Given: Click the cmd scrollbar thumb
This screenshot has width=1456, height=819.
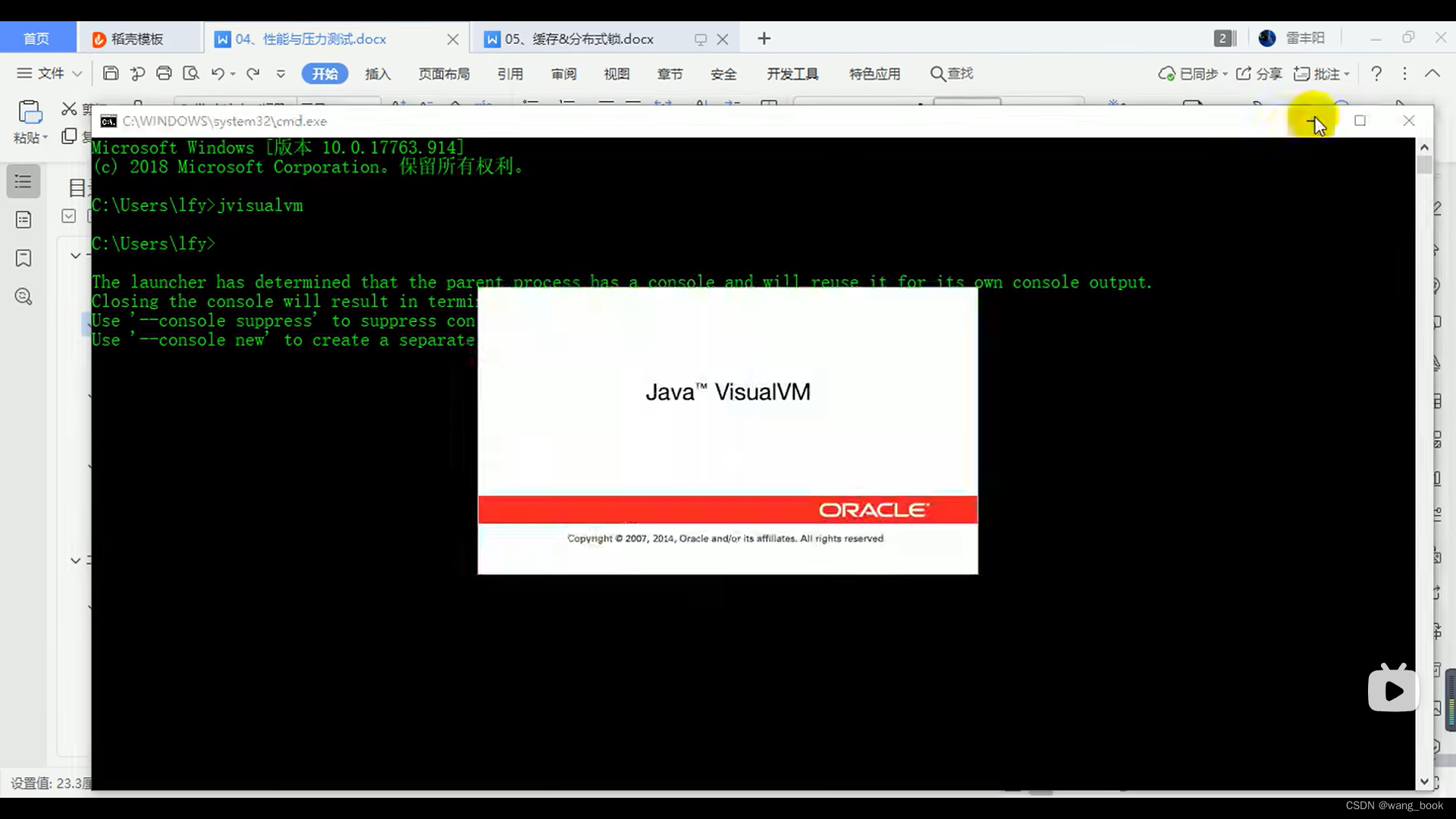Looking at the screenshot, I should coord(1424,165).
